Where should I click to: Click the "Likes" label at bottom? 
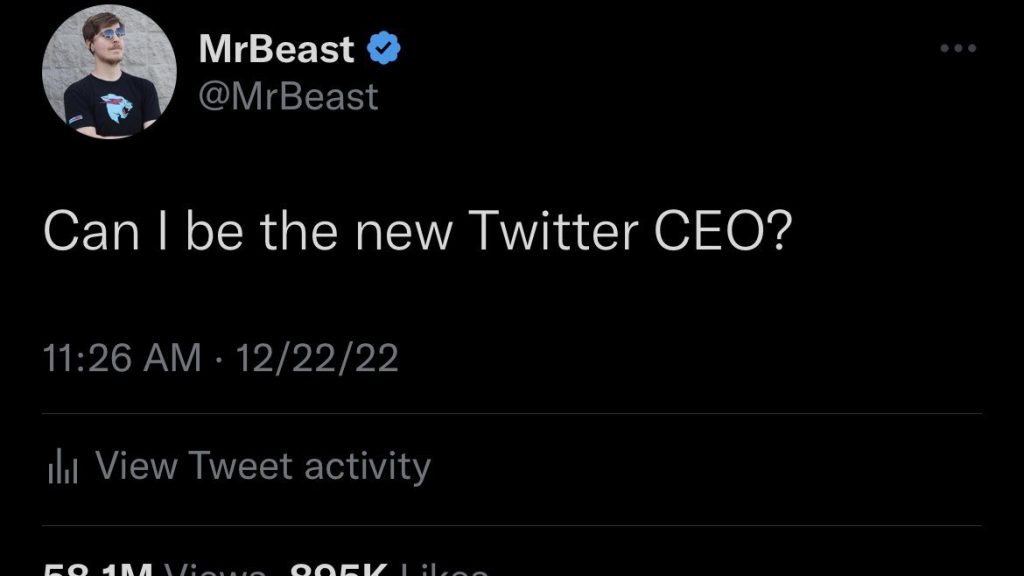click(x=444, y=572)
